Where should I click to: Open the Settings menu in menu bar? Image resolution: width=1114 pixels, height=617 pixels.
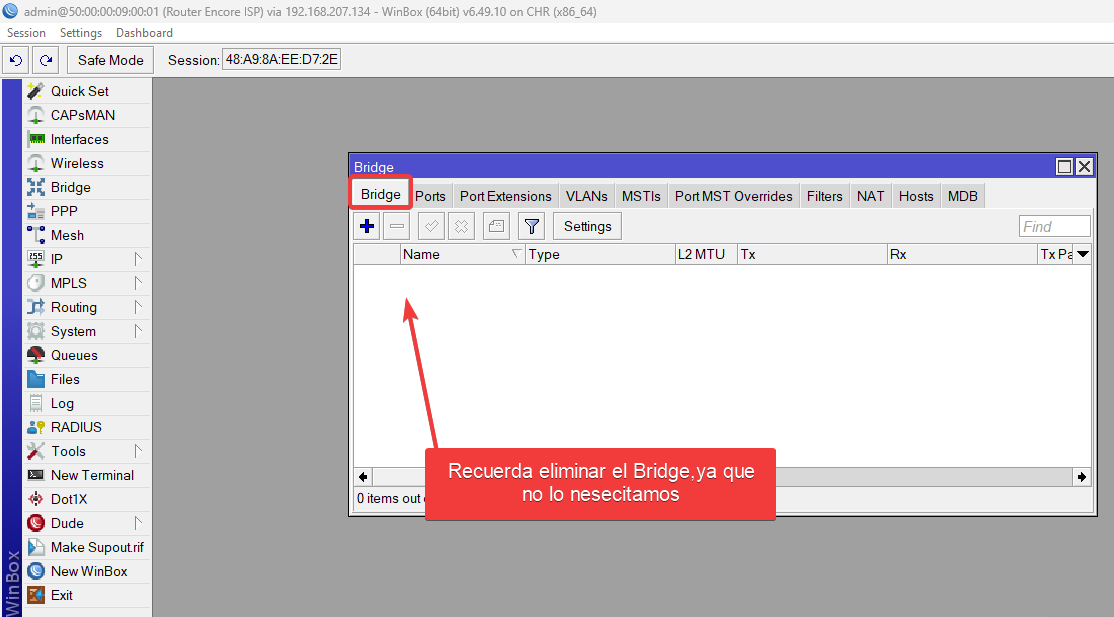coord(81,33)
